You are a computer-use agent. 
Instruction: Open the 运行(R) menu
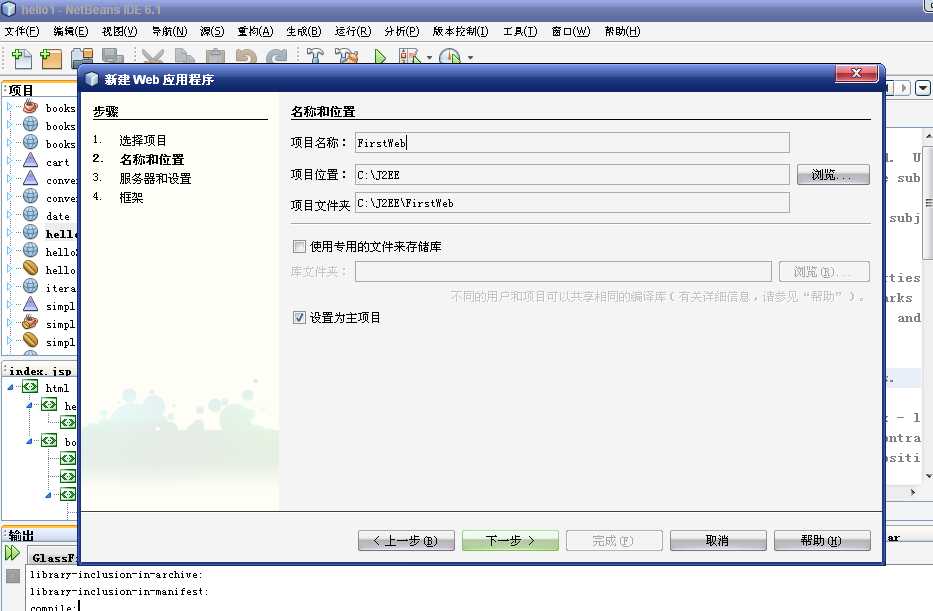pyautogui.click(x=353, y=31)
